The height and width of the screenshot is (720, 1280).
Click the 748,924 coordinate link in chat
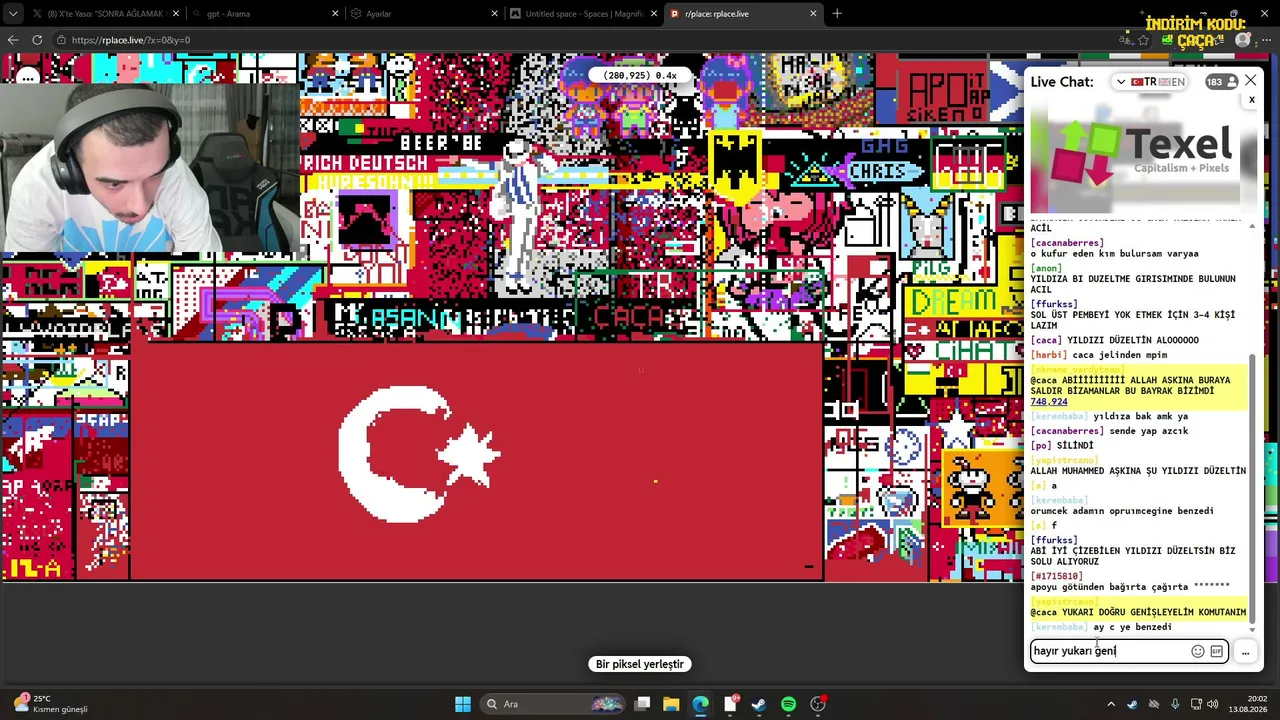pyautogui.click(x=1049, y=401)
